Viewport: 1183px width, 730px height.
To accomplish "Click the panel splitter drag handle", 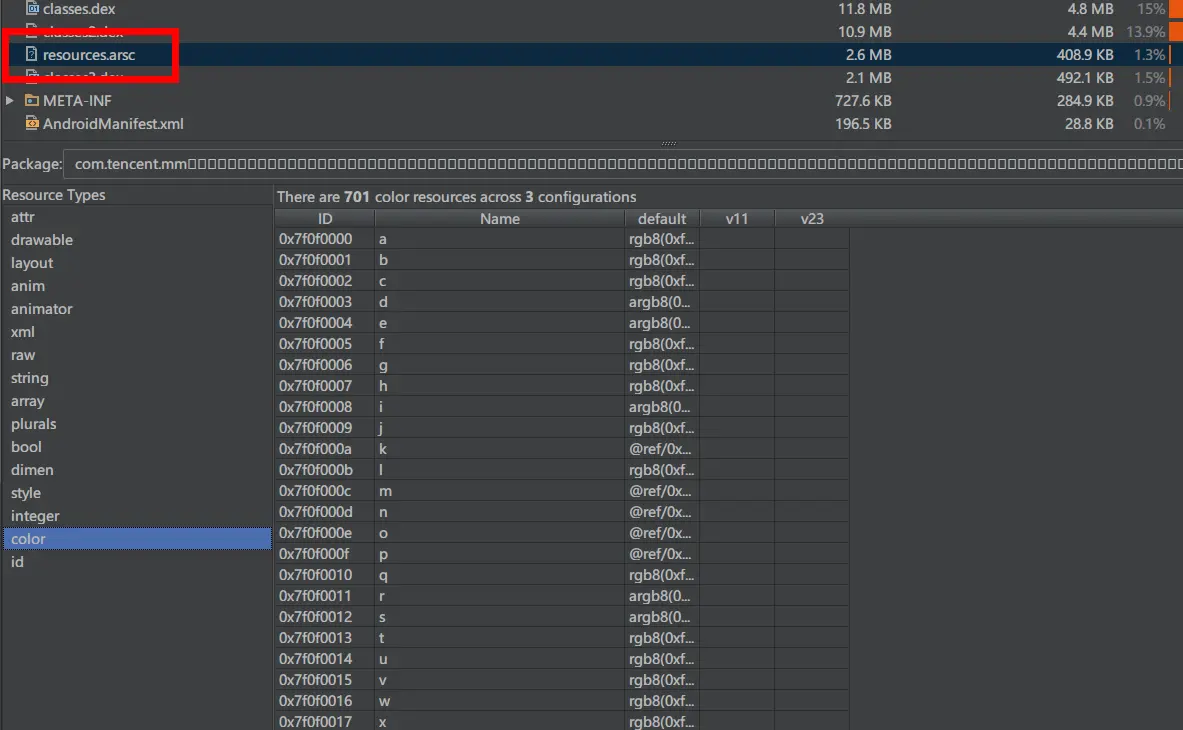I will pos(668,143).
